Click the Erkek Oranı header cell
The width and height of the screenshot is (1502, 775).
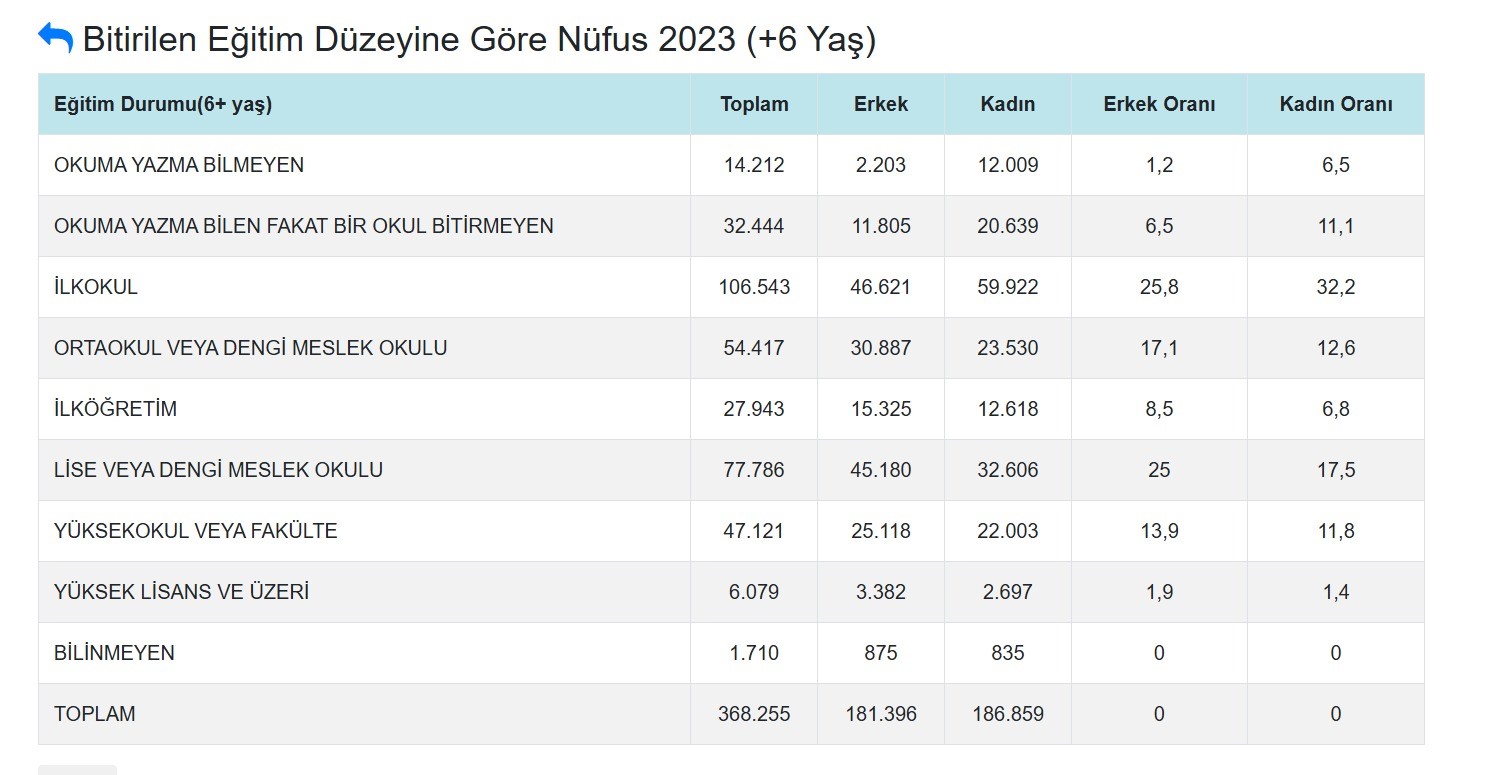coord(1158,103)
